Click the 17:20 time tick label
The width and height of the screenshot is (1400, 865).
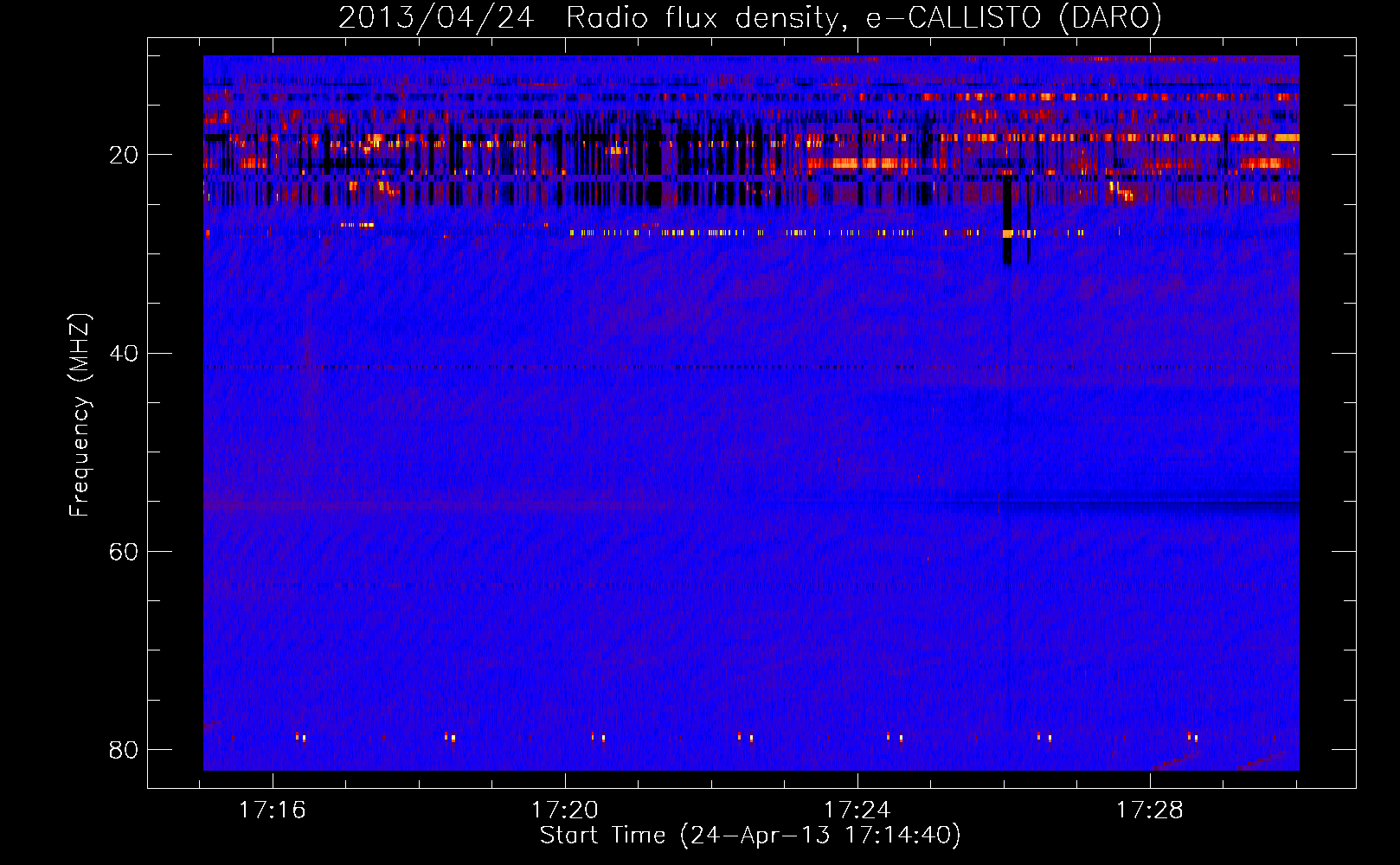565,811
